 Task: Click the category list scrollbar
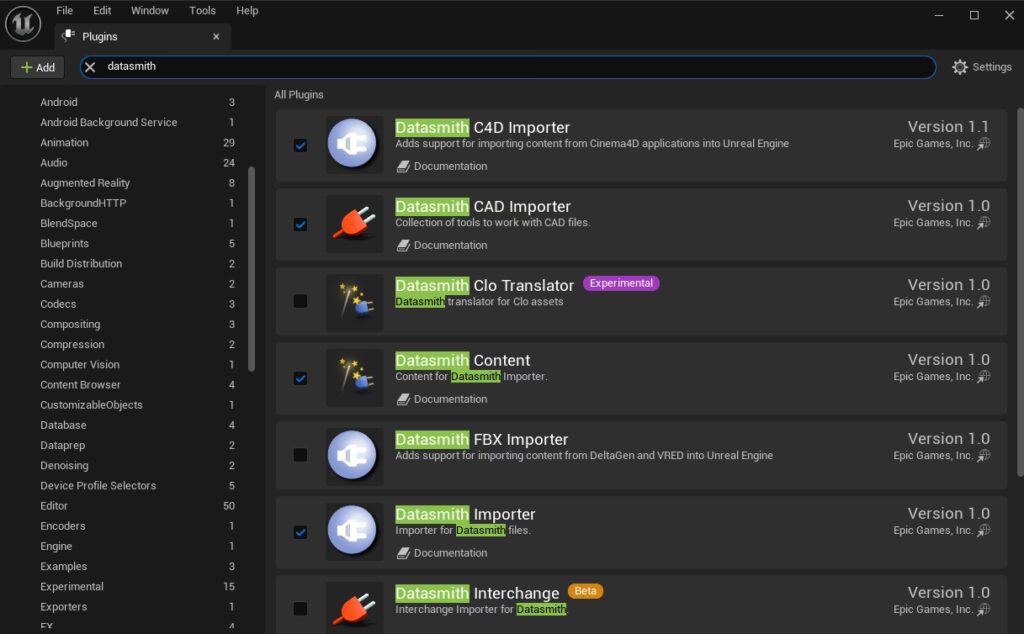(251, 269)
